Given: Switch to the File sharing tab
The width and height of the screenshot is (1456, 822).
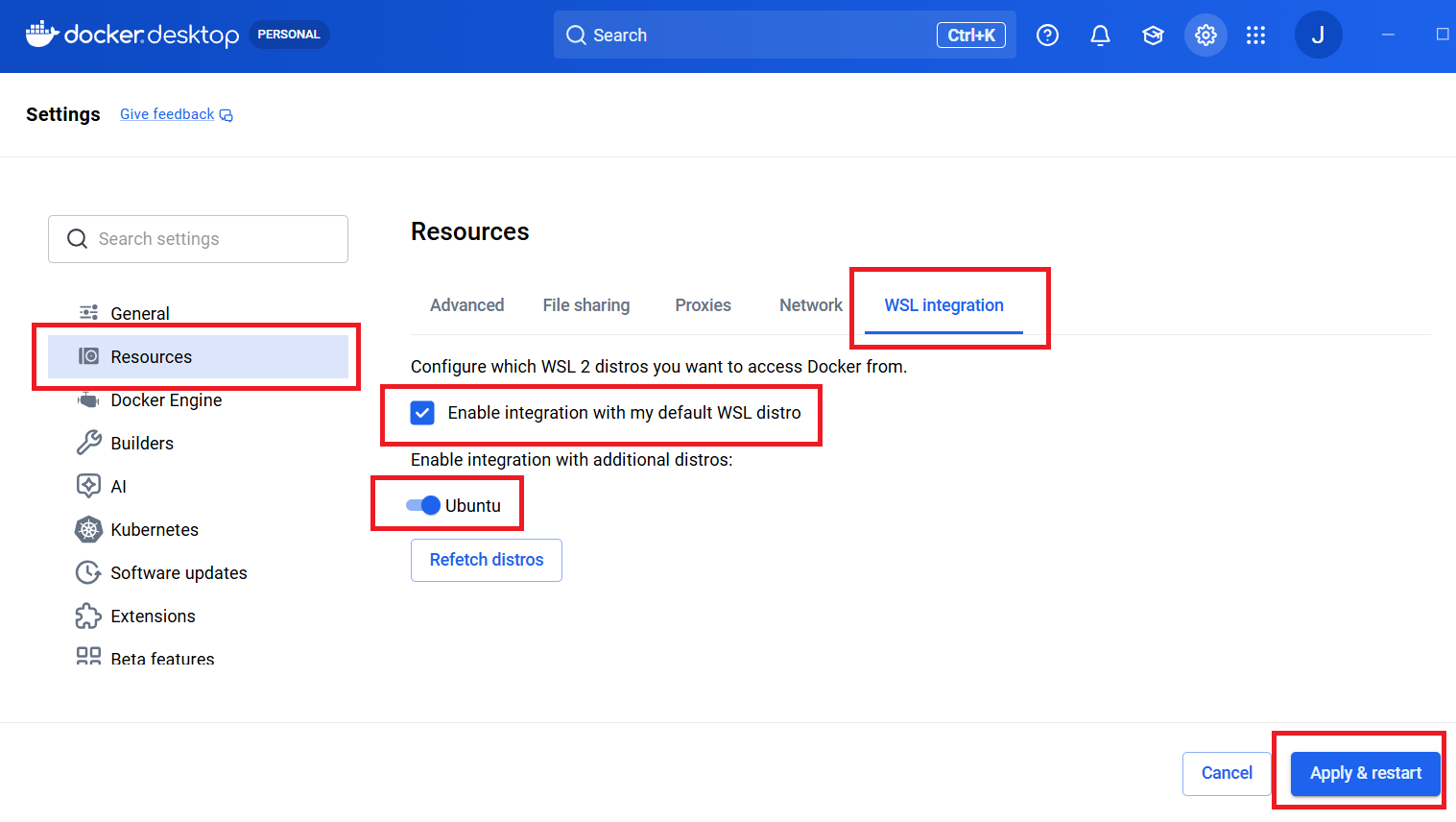Looking at the screenshot, I should (x=586, y=305).
